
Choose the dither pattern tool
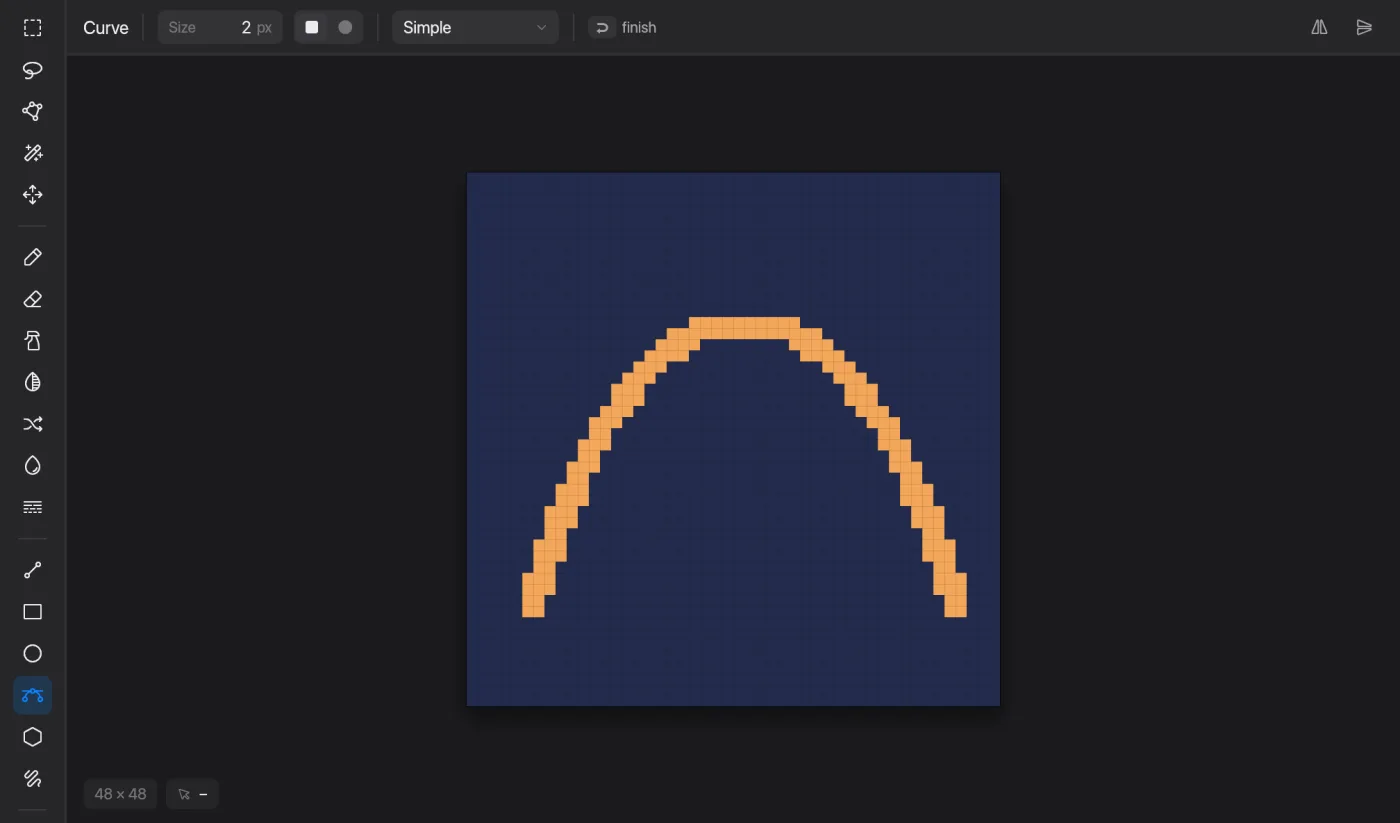click(x=32, y=507)
